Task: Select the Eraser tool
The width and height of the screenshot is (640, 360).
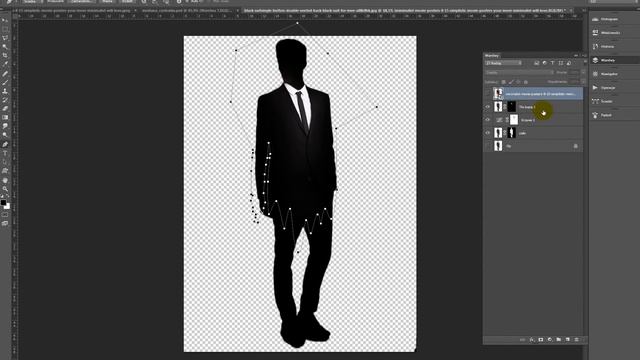Action: coord(5,109)
